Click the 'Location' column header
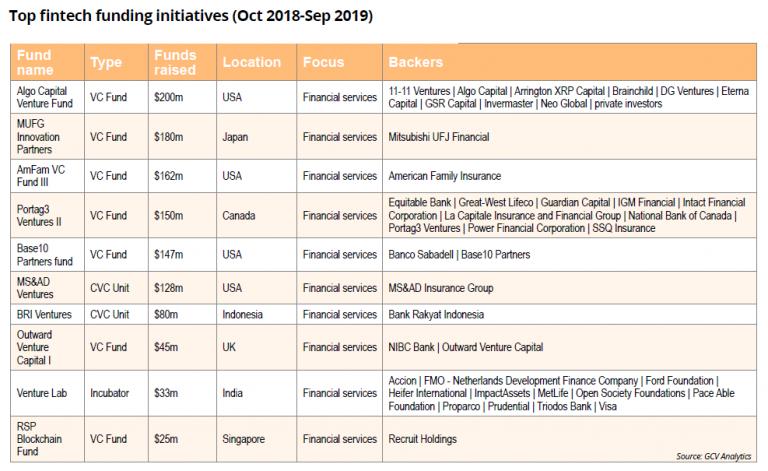Screen dimensions: 768x471 [x=252, y=62]
